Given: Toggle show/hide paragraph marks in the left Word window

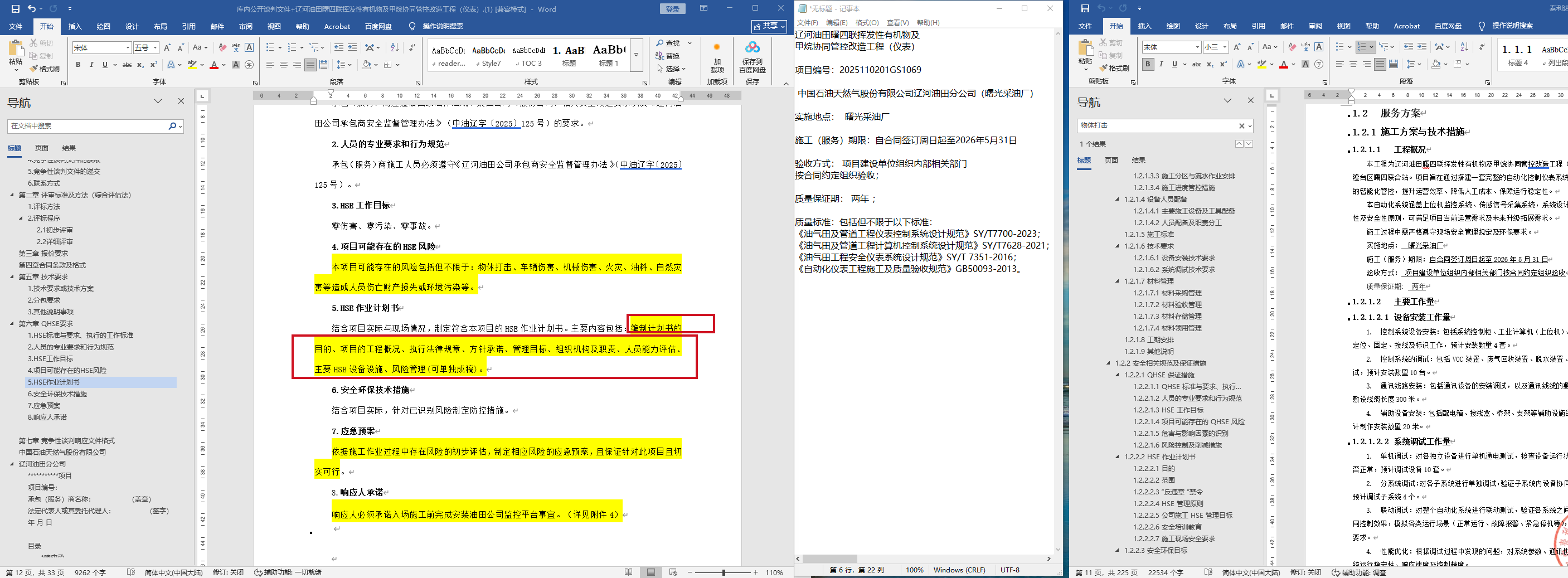Looking at the screenshot, I should point(412,47).
